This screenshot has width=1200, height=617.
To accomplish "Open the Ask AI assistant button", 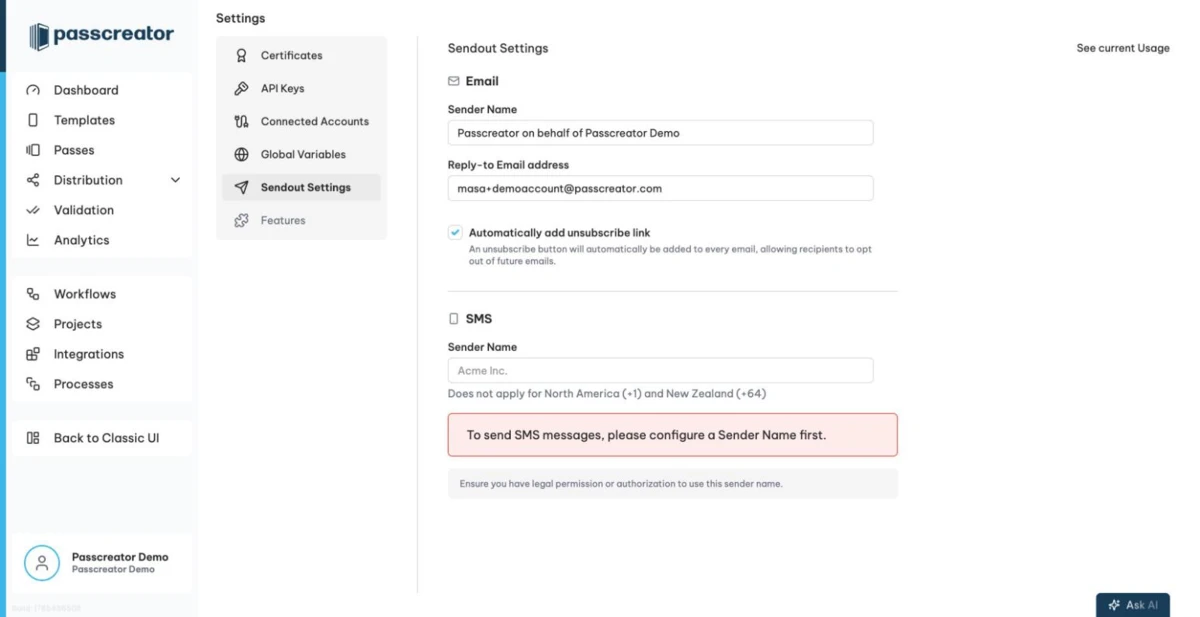I will [1133, 605].
